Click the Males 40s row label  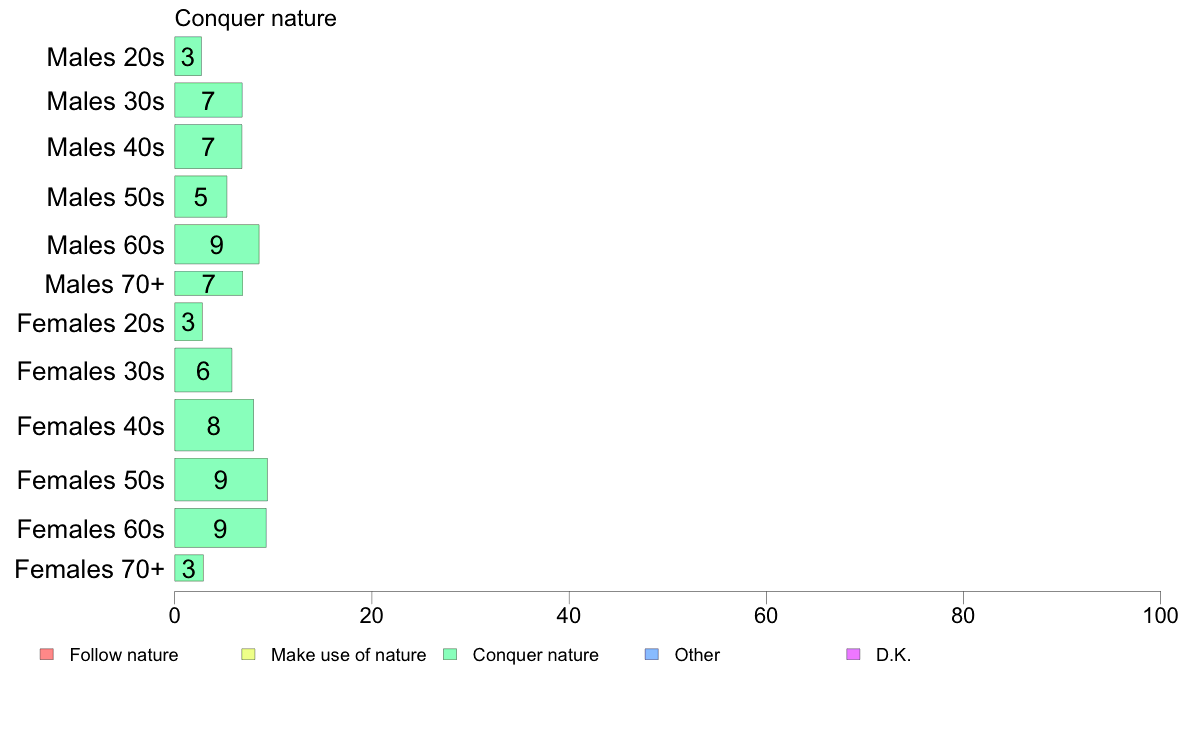105,146
